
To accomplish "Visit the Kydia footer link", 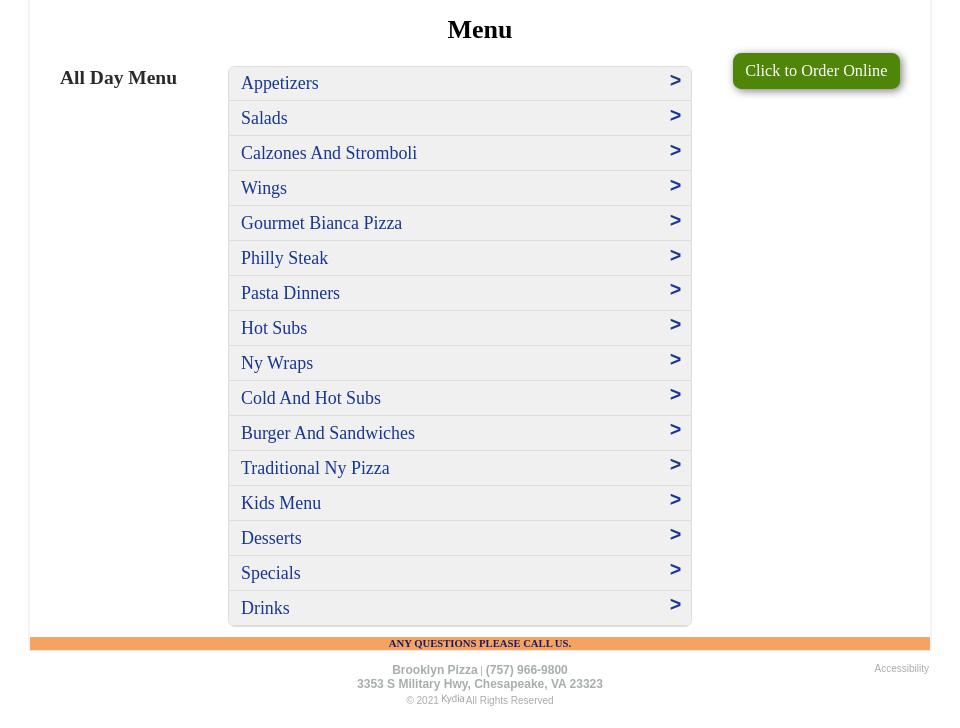I will pos(452,699).
